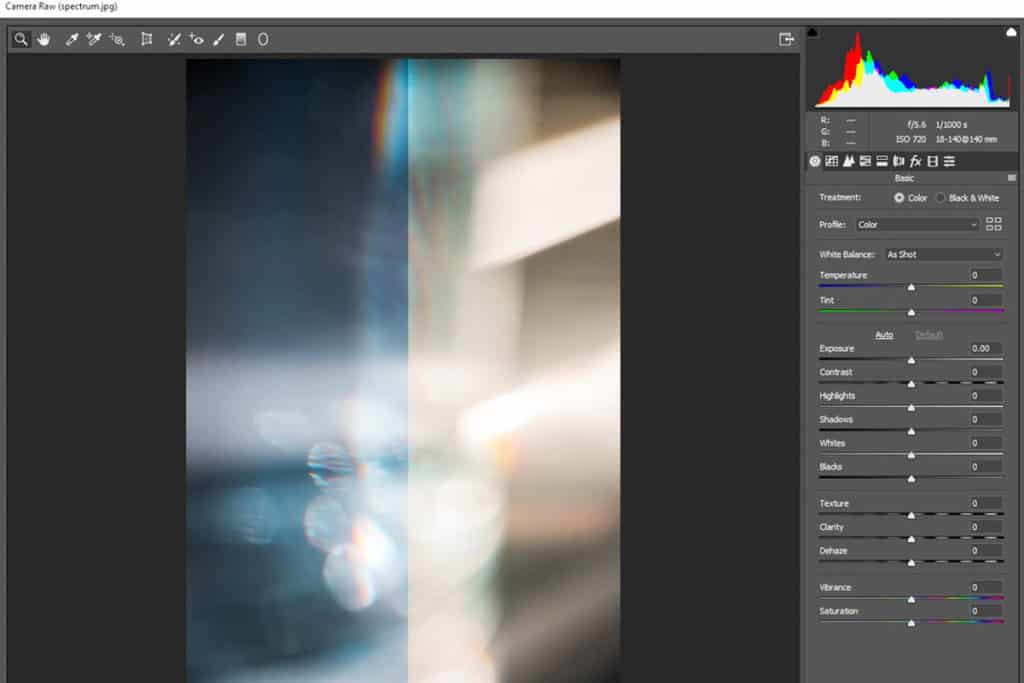Select the Zoom tool
Viewport: 1024px width, 683px height.
[x=21, y=39]
